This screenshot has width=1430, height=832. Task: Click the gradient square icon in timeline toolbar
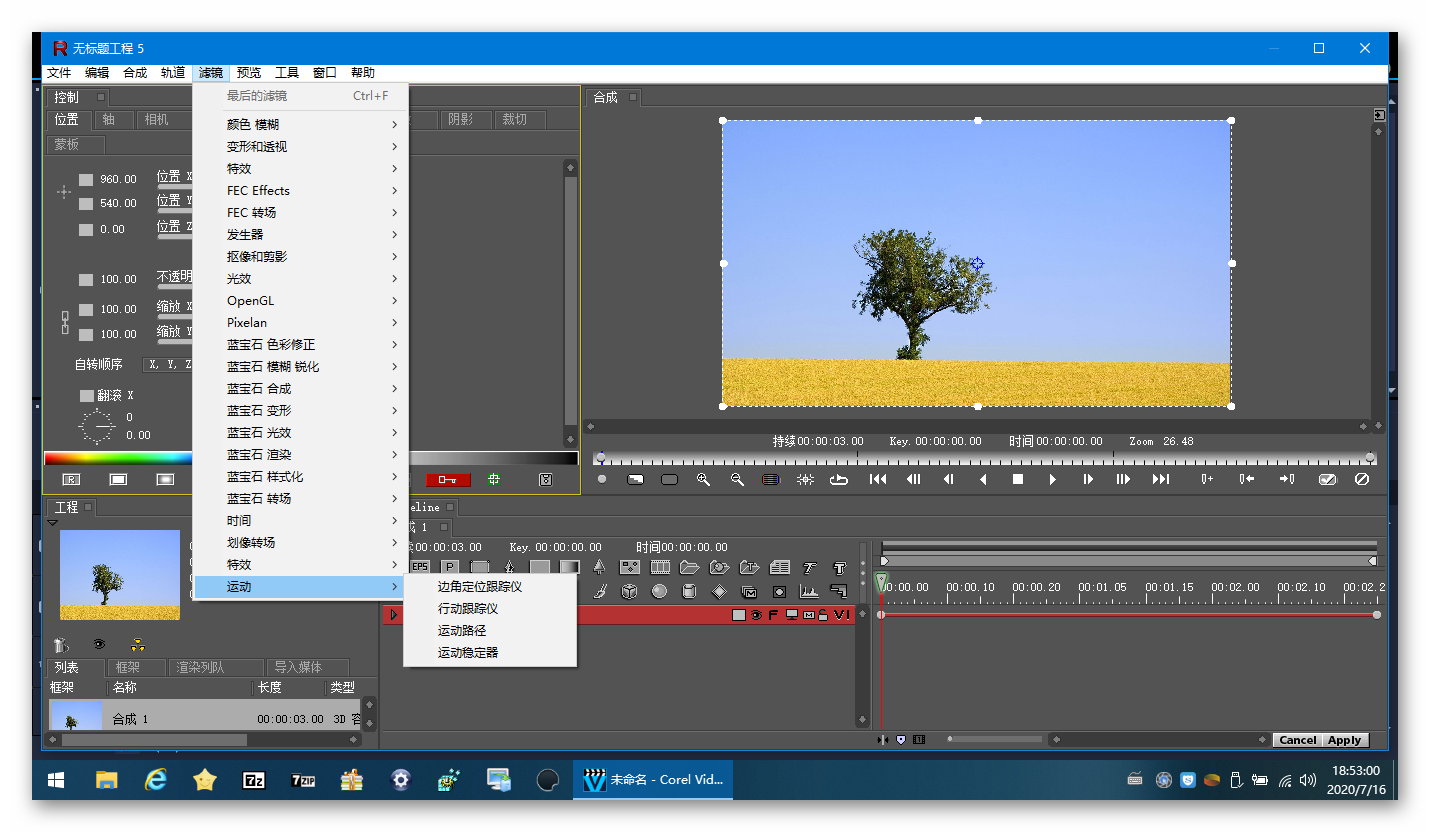click(569, 567)
